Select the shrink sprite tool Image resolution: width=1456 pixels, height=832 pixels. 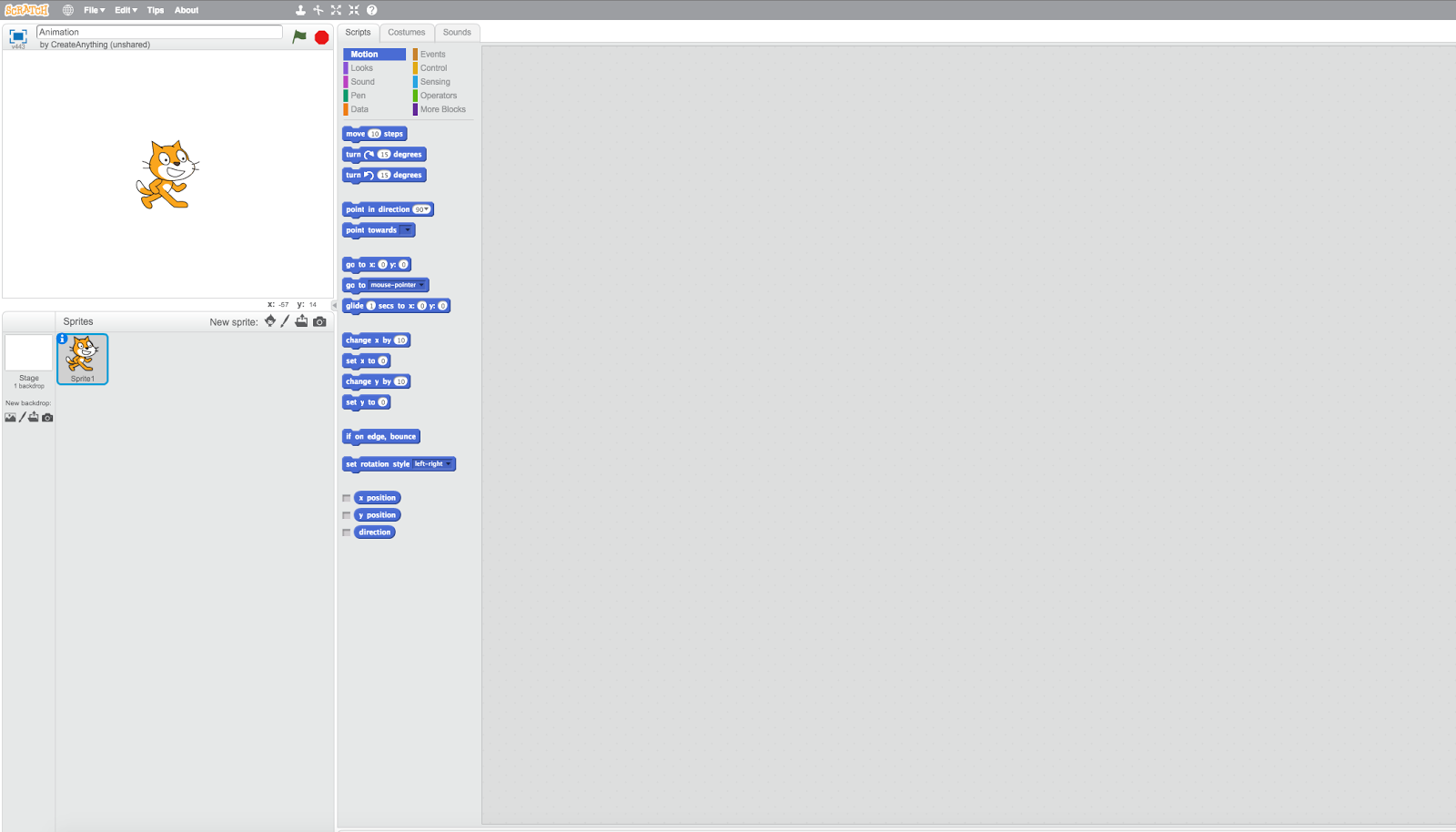pyautogui.click(x=353, y=10)
